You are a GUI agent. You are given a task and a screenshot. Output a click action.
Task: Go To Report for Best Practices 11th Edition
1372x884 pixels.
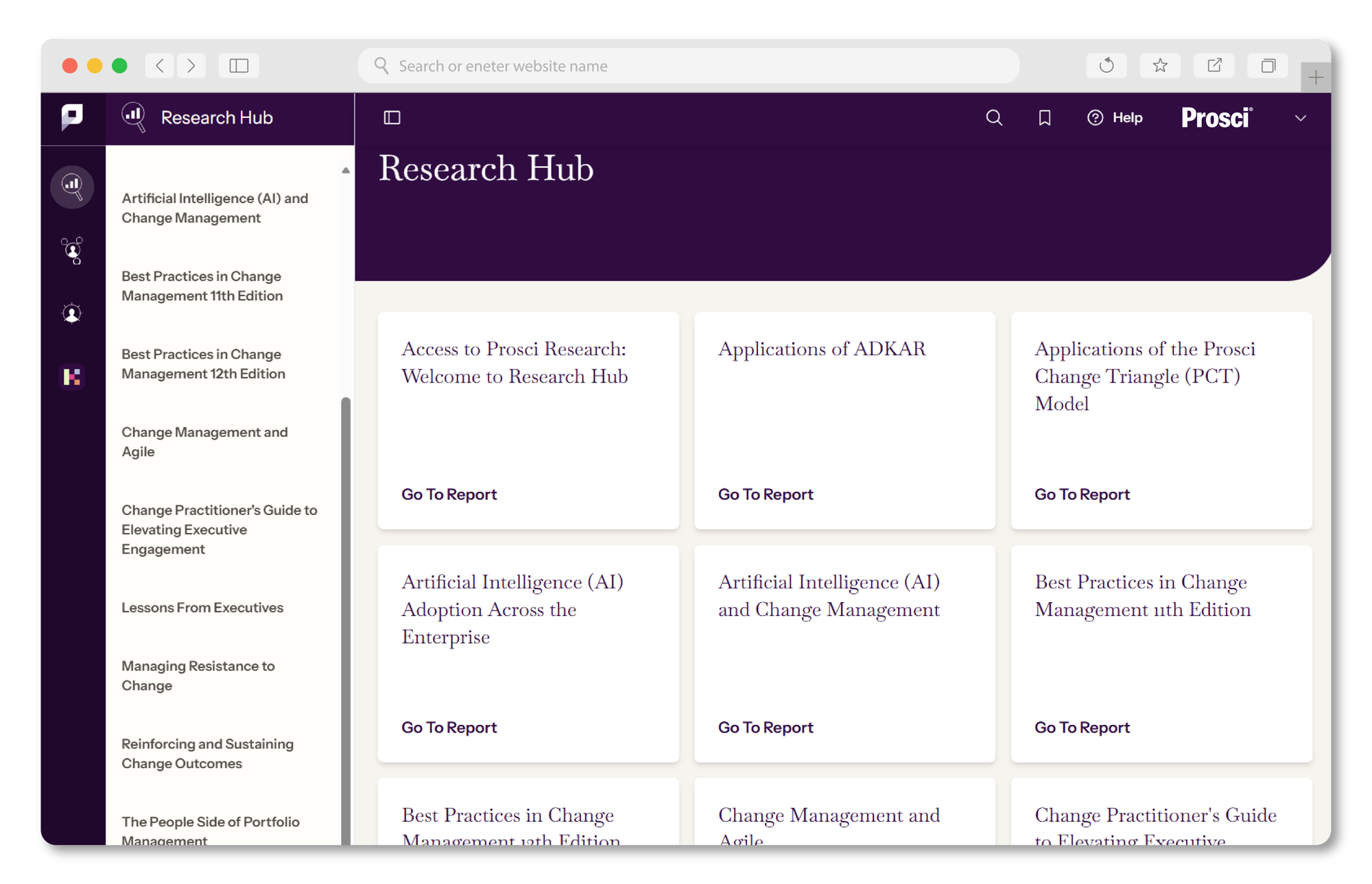[1083, 728]
